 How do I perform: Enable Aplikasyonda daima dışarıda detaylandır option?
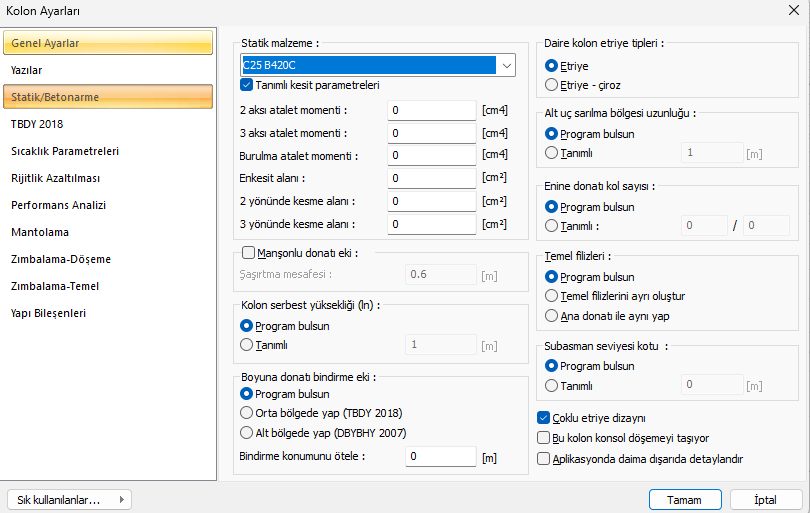coord(544,459)
